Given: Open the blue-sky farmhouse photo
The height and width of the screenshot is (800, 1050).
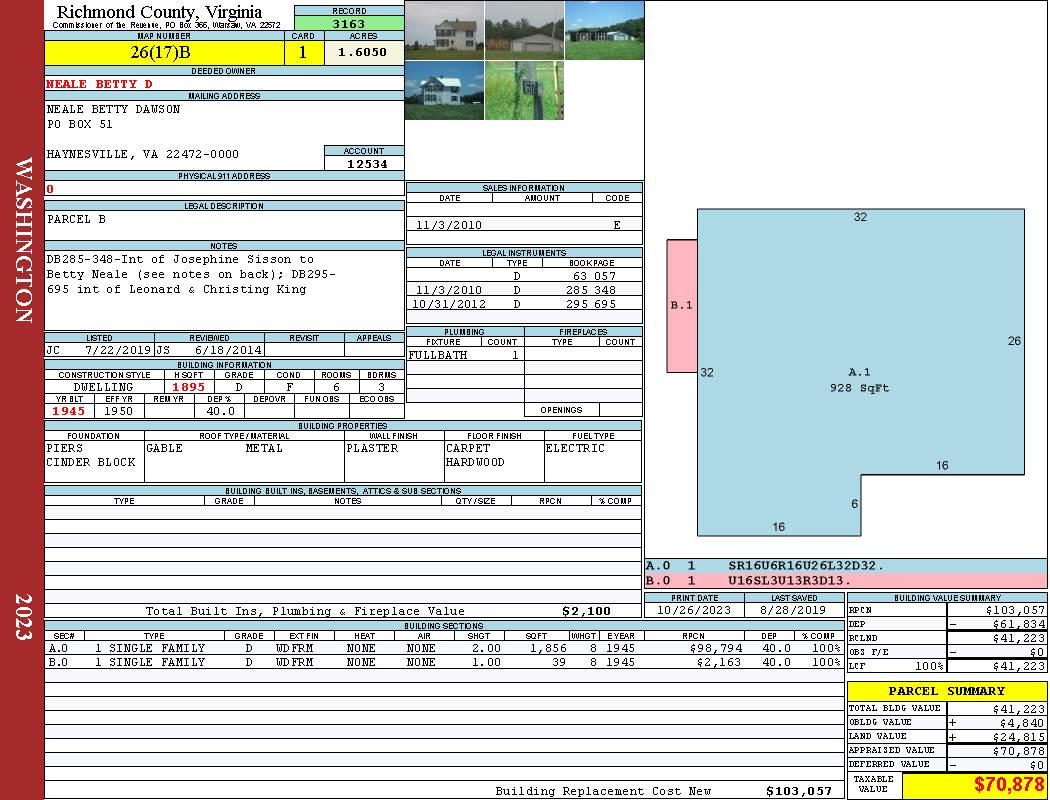Looking at the screenshot, I should click(x=444, y=90).
